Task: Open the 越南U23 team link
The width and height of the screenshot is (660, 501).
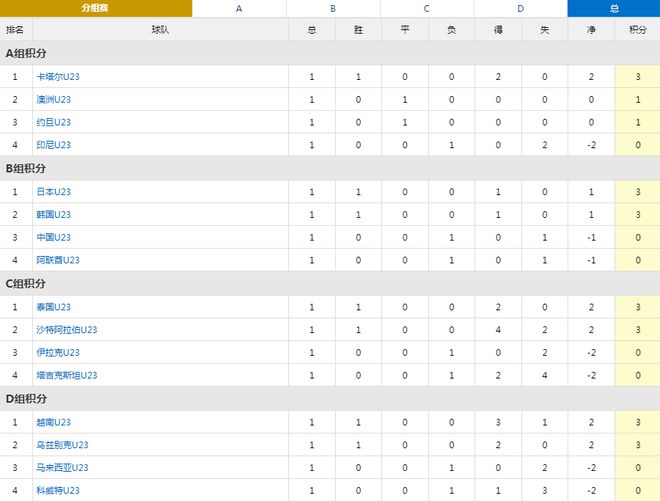Action: [x=53, y=422]
